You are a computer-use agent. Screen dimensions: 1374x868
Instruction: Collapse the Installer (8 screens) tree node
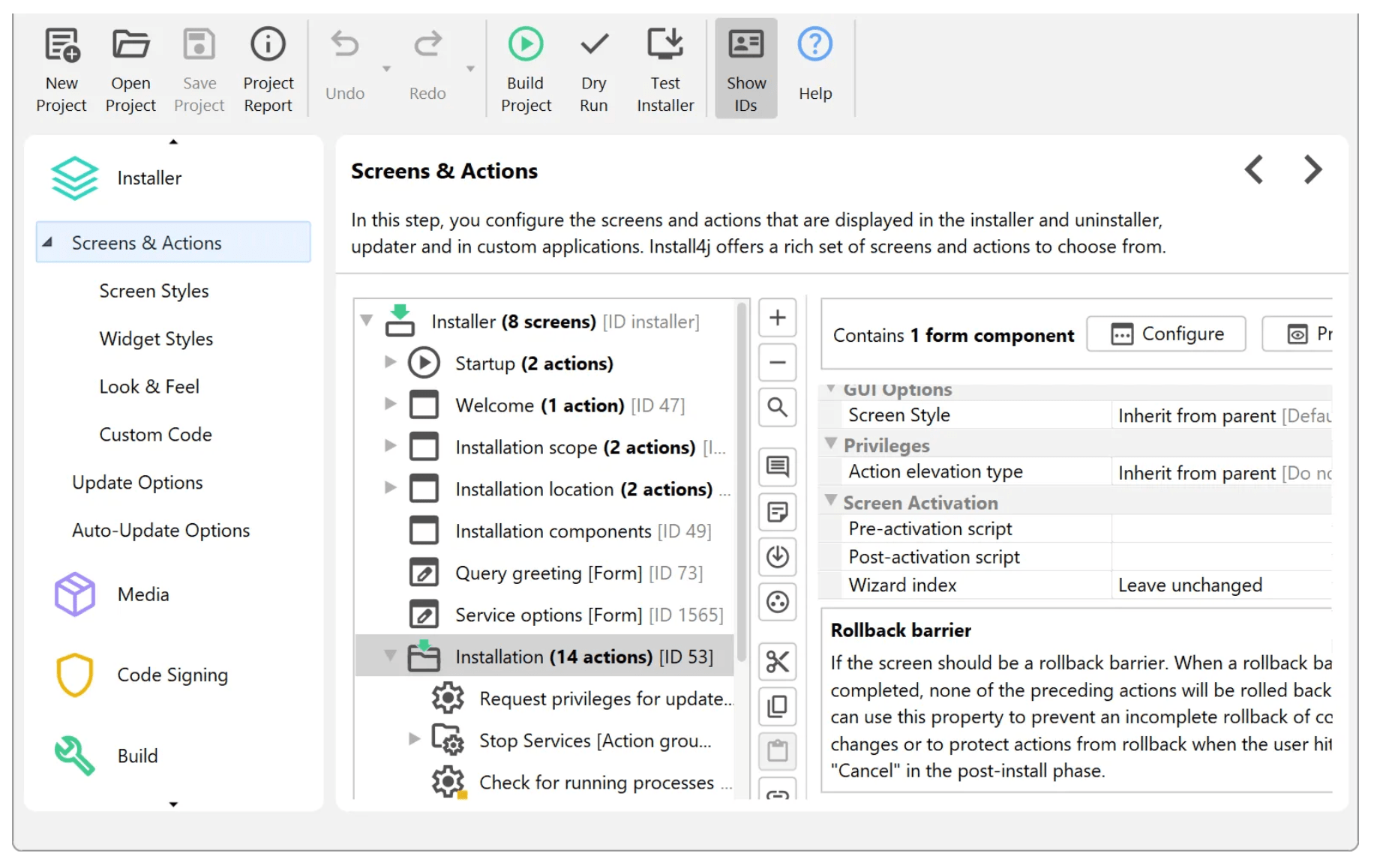[367, 321]
